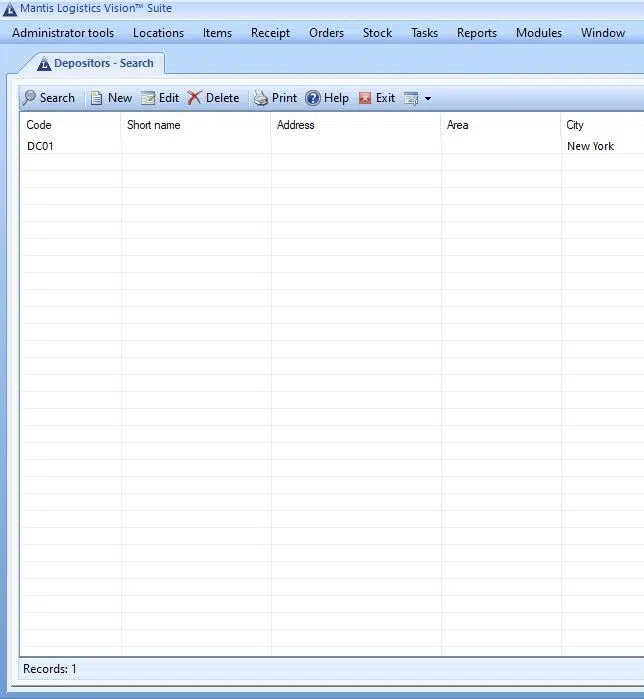644x699 pixels.
Task: Open the Locations menu
Action: tap(158, 33)
